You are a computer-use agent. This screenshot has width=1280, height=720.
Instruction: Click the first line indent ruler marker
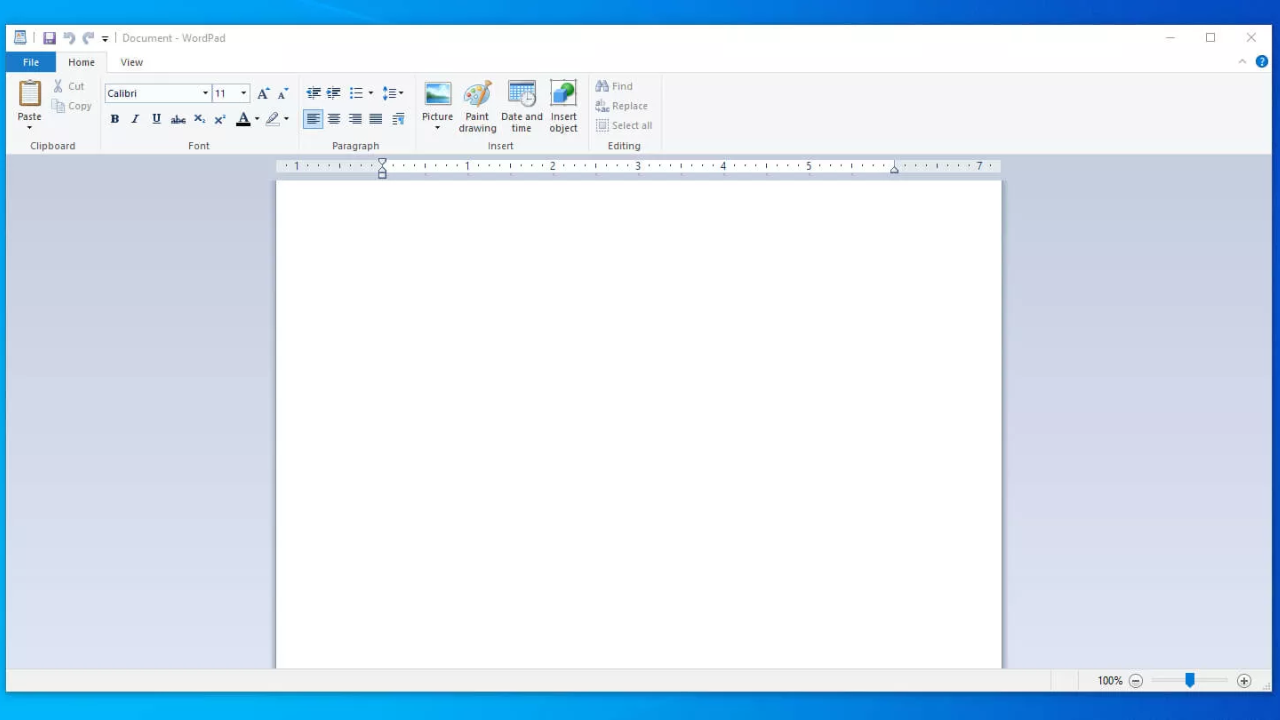382,162
